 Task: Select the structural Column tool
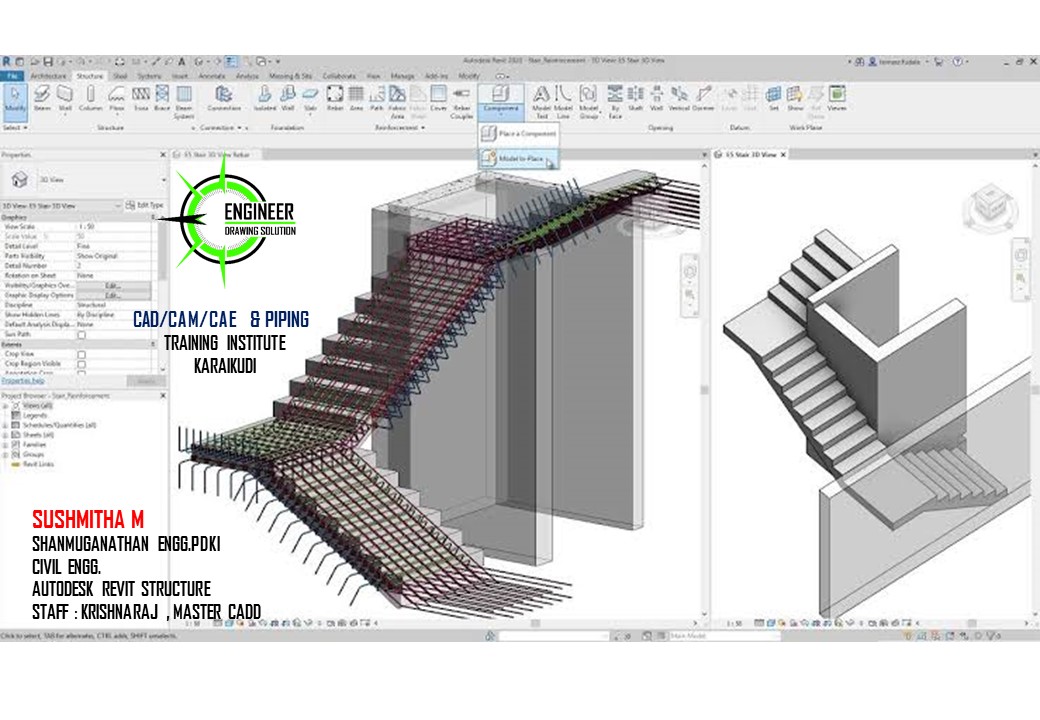[x=90, y=98]
